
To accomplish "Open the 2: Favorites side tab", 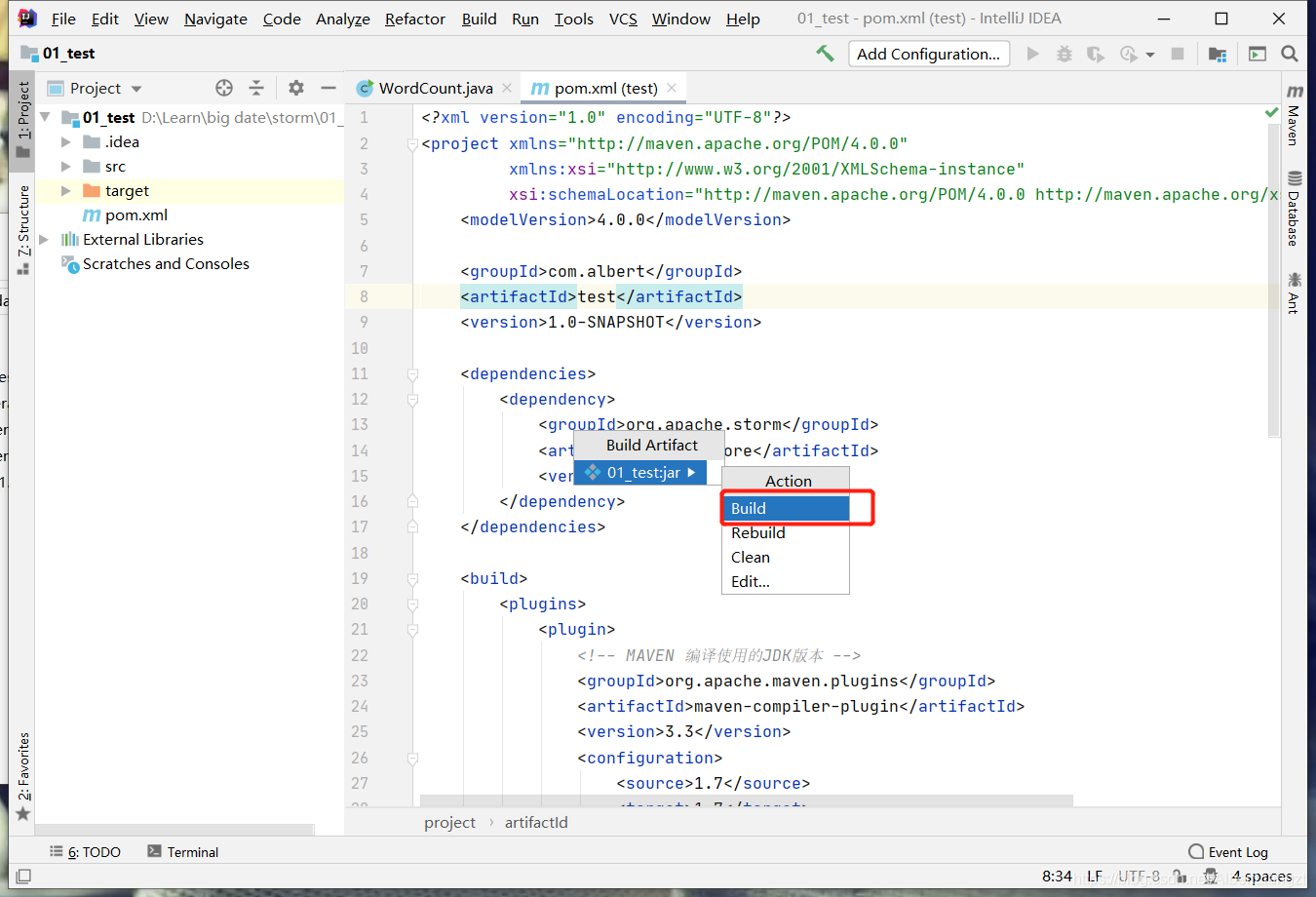I will pos(23,776).
